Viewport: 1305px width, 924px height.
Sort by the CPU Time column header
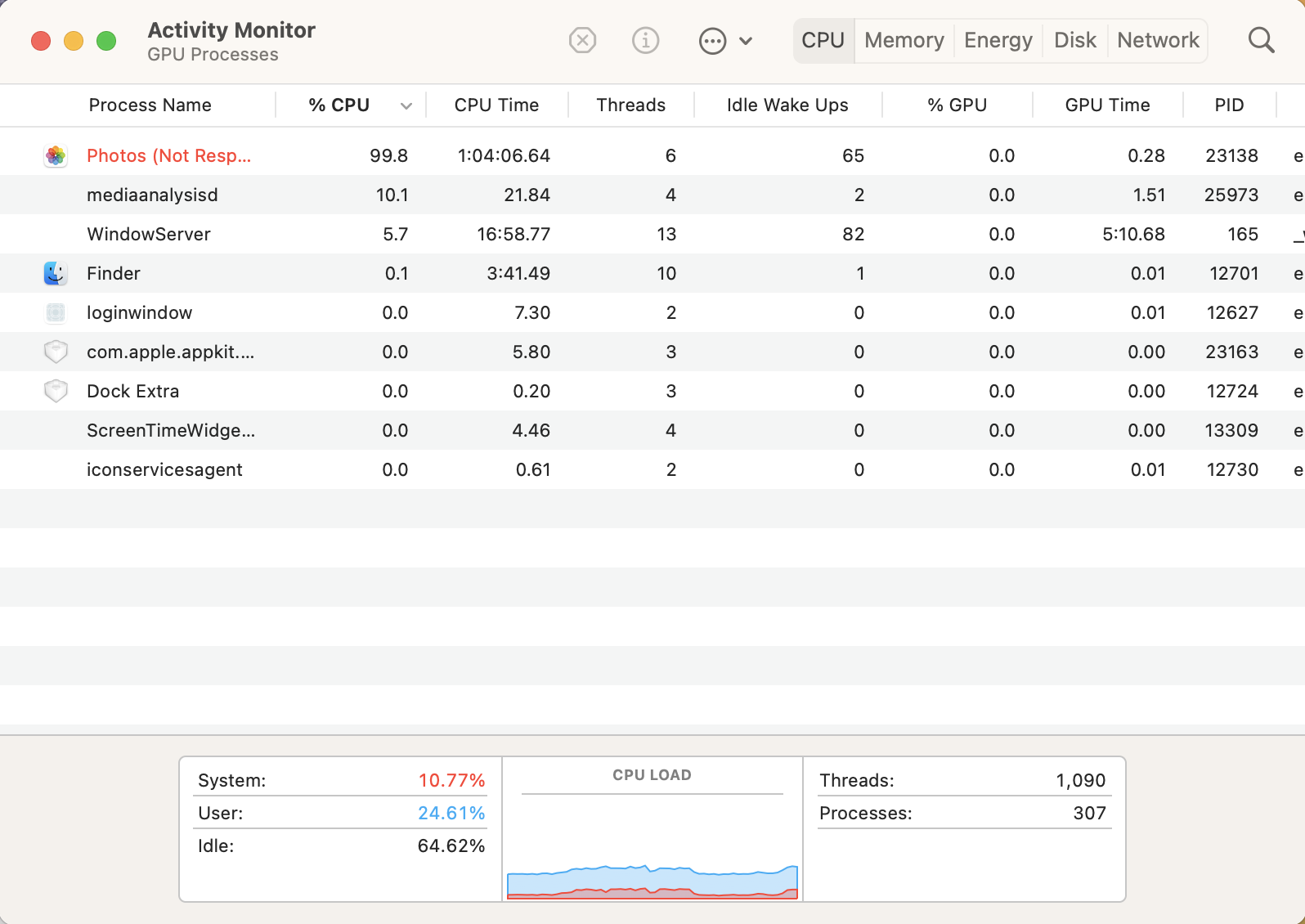click(496, 105)
